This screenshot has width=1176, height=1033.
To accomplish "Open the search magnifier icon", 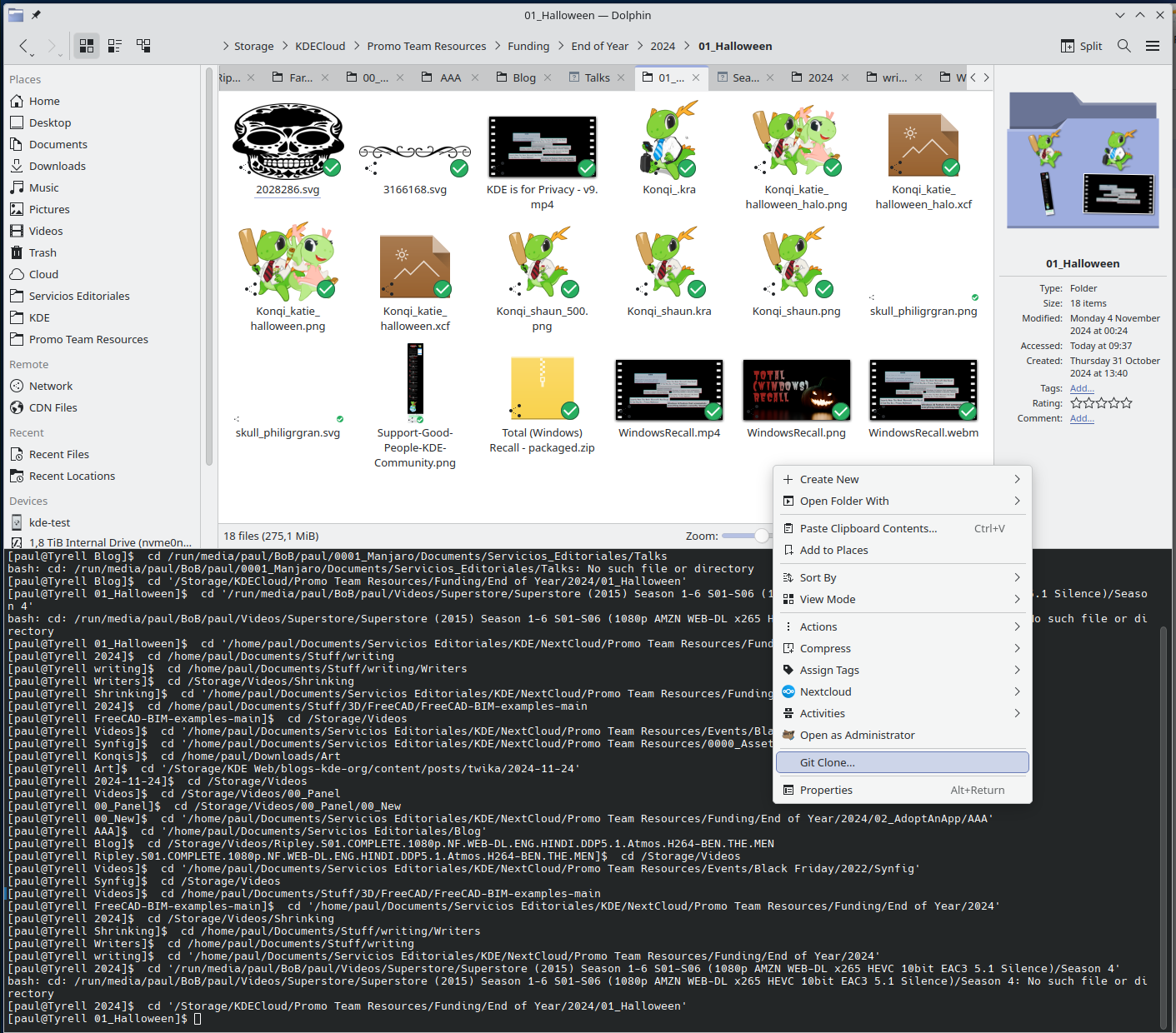I will (x=1123, y=46).
